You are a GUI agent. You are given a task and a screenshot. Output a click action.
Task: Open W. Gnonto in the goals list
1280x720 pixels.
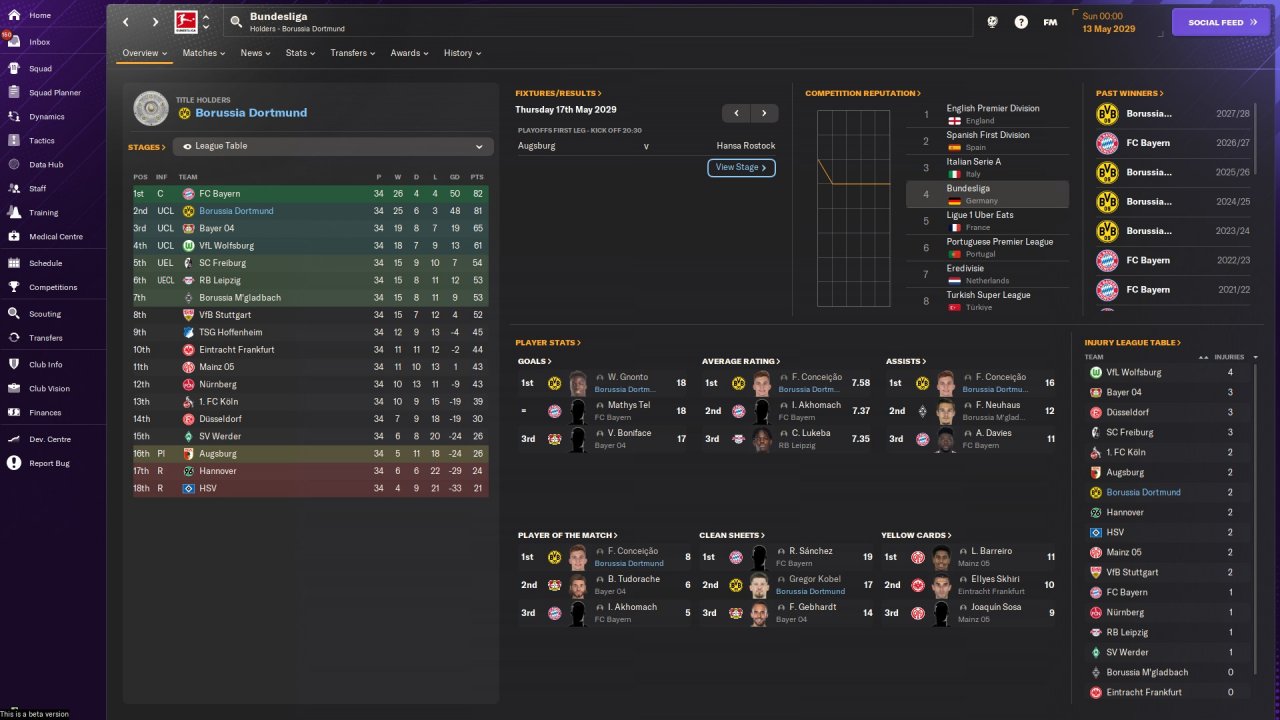[627, 377]
